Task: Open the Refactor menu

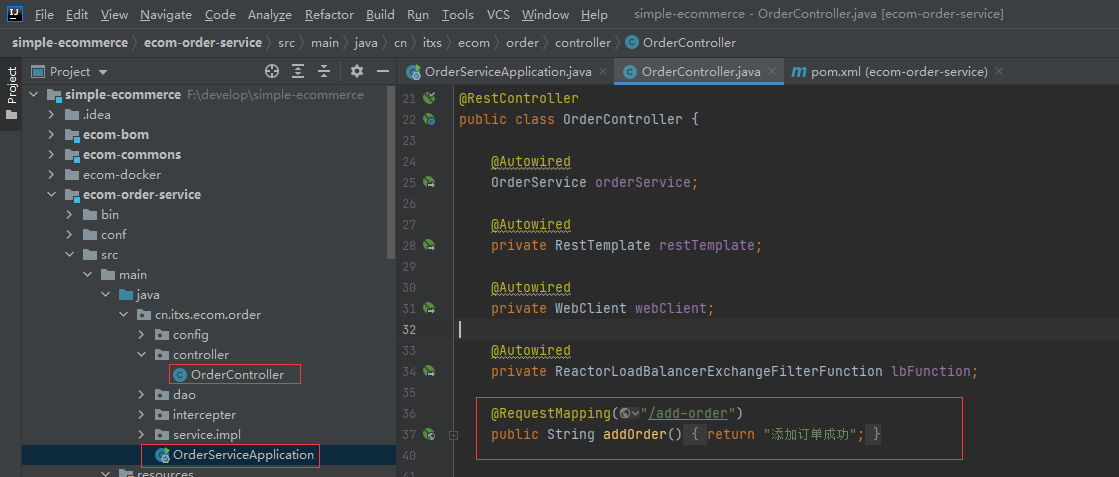Action: pyautogui.click(x=329, y=14)
